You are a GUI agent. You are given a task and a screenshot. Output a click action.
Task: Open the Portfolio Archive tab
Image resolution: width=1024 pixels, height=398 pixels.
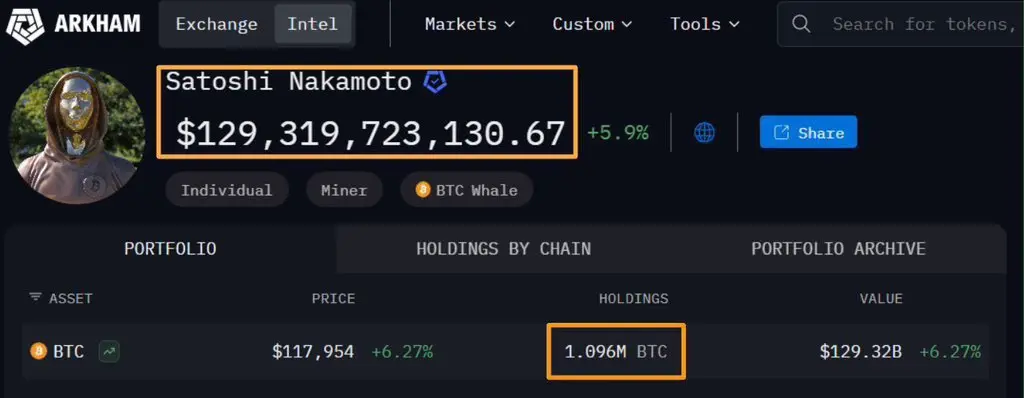[839, 249]
